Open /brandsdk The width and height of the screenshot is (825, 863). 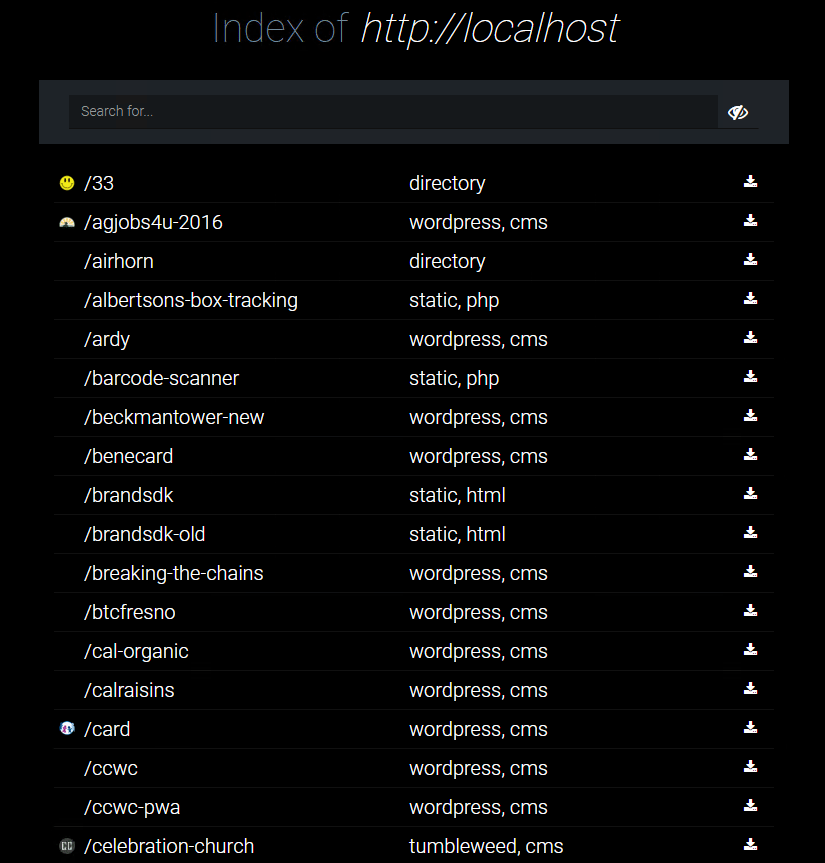[128, 495]
